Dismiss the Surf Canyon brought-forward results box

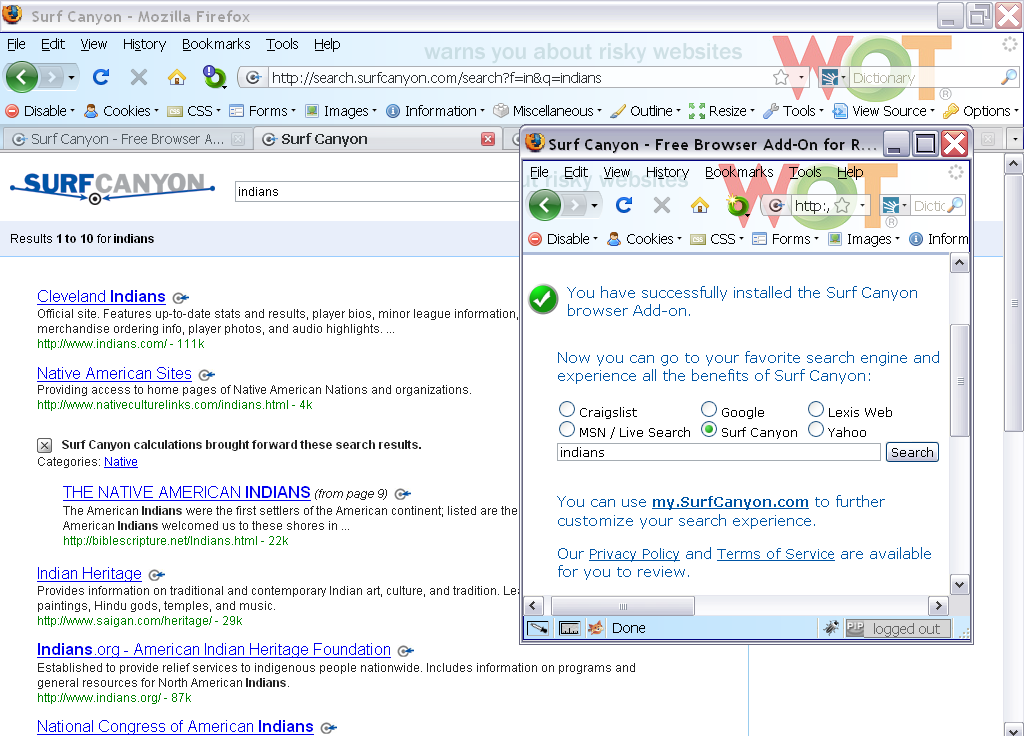point(44,445)
